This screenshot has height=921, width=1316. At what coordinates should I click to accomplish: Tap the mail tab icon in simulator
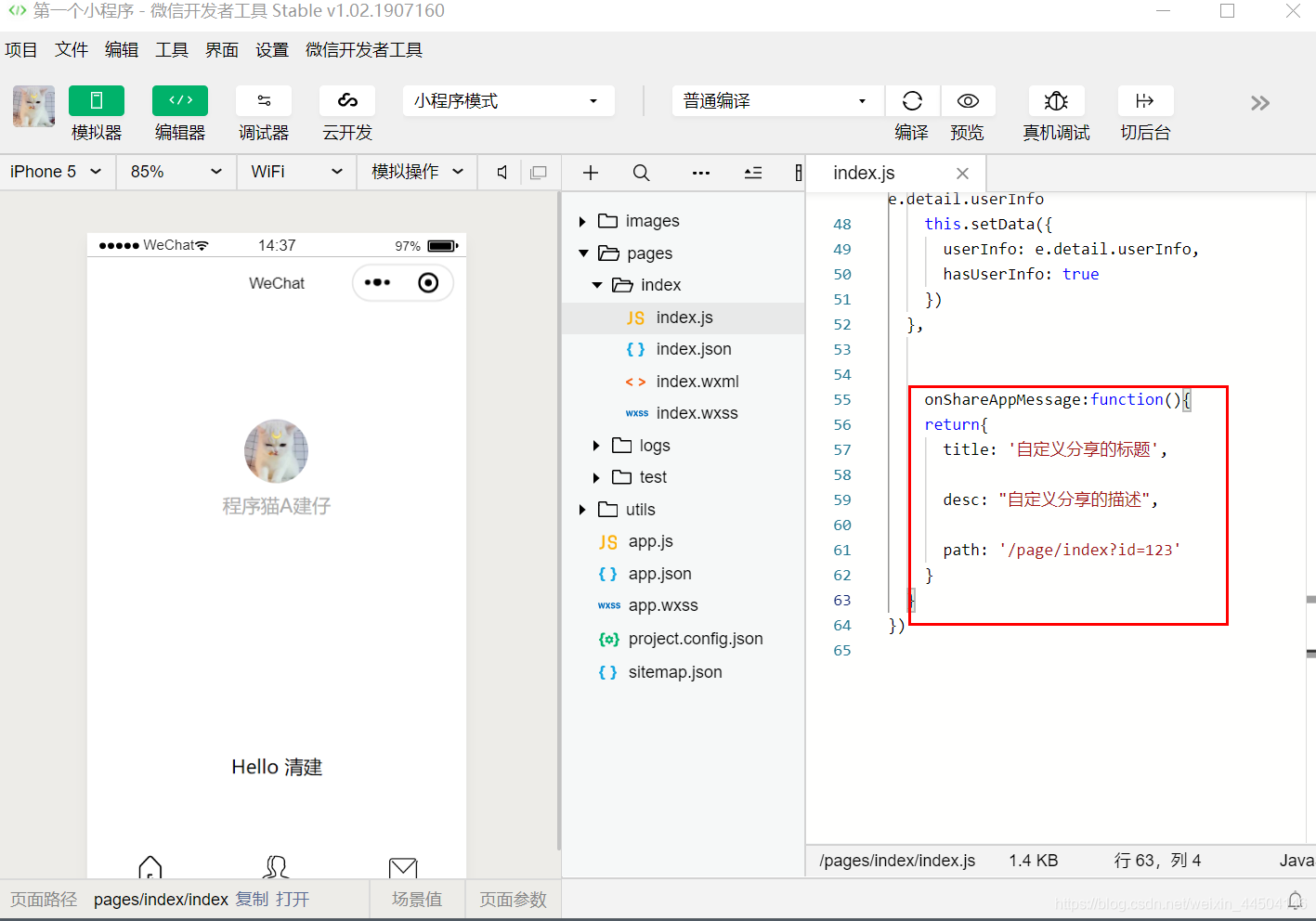pos(403,868)
